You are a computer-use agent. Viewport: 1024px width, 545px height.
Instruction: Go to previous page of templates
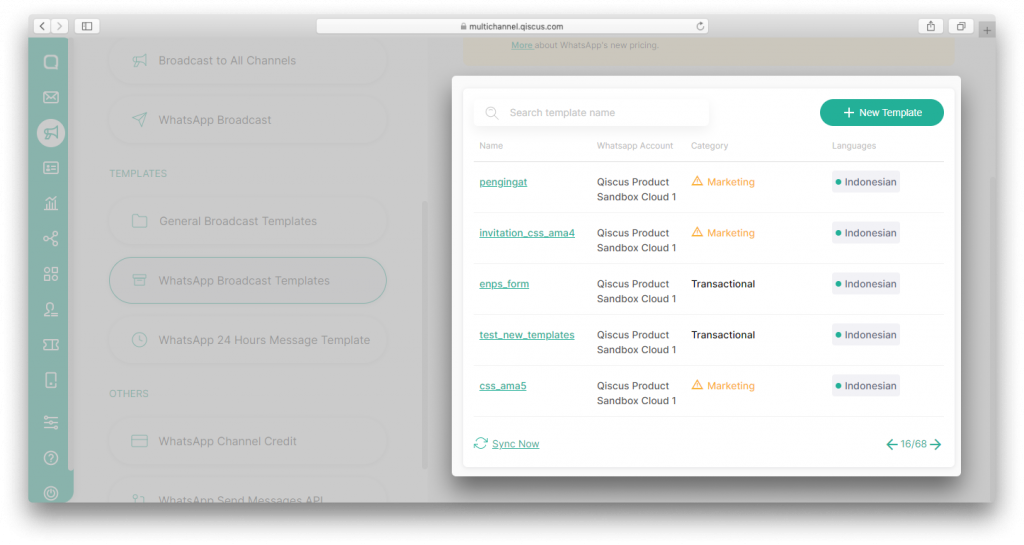[891, 445]
